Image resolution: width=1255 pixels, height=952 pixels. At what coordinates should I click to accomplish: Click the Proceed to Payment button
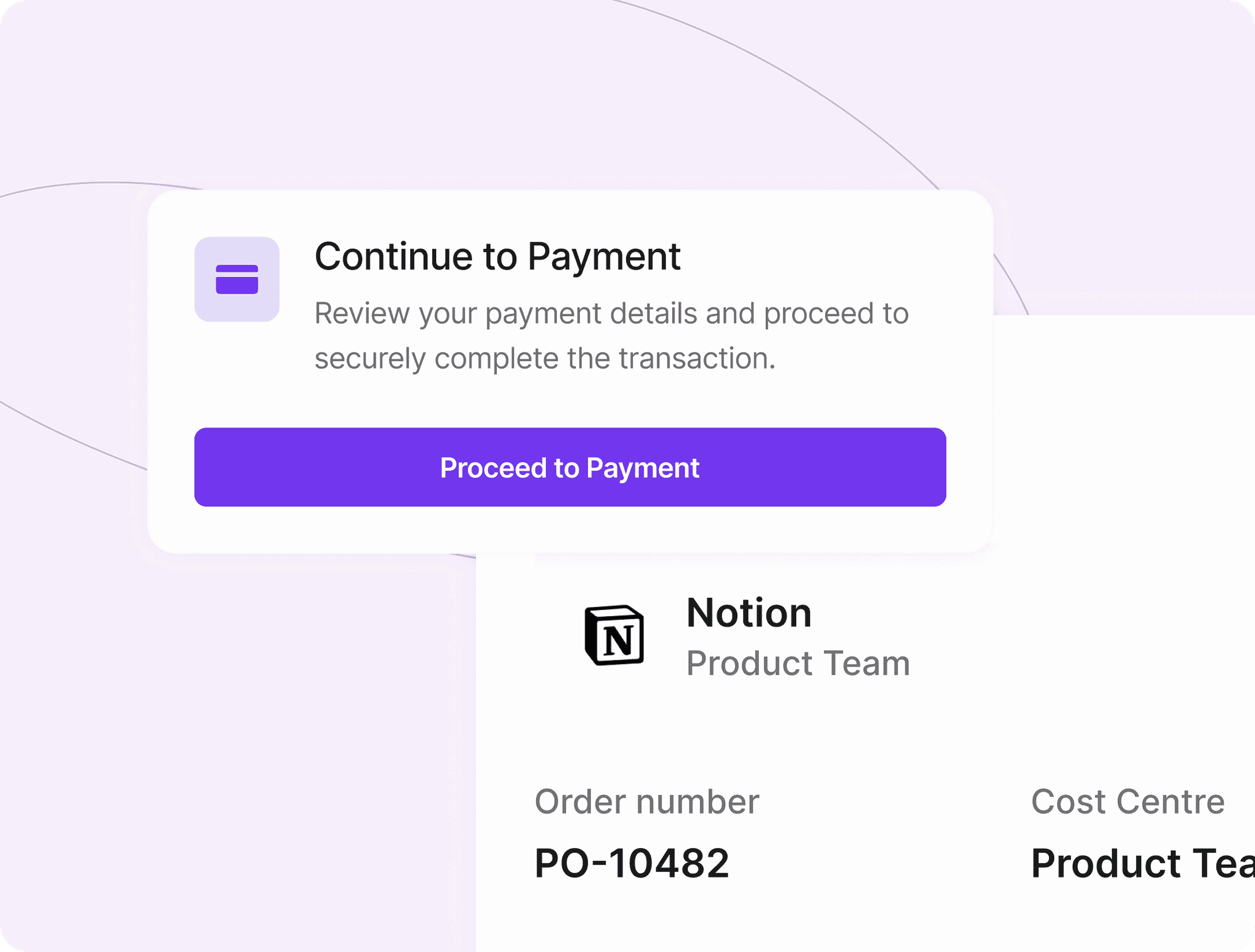click(570, 467)
